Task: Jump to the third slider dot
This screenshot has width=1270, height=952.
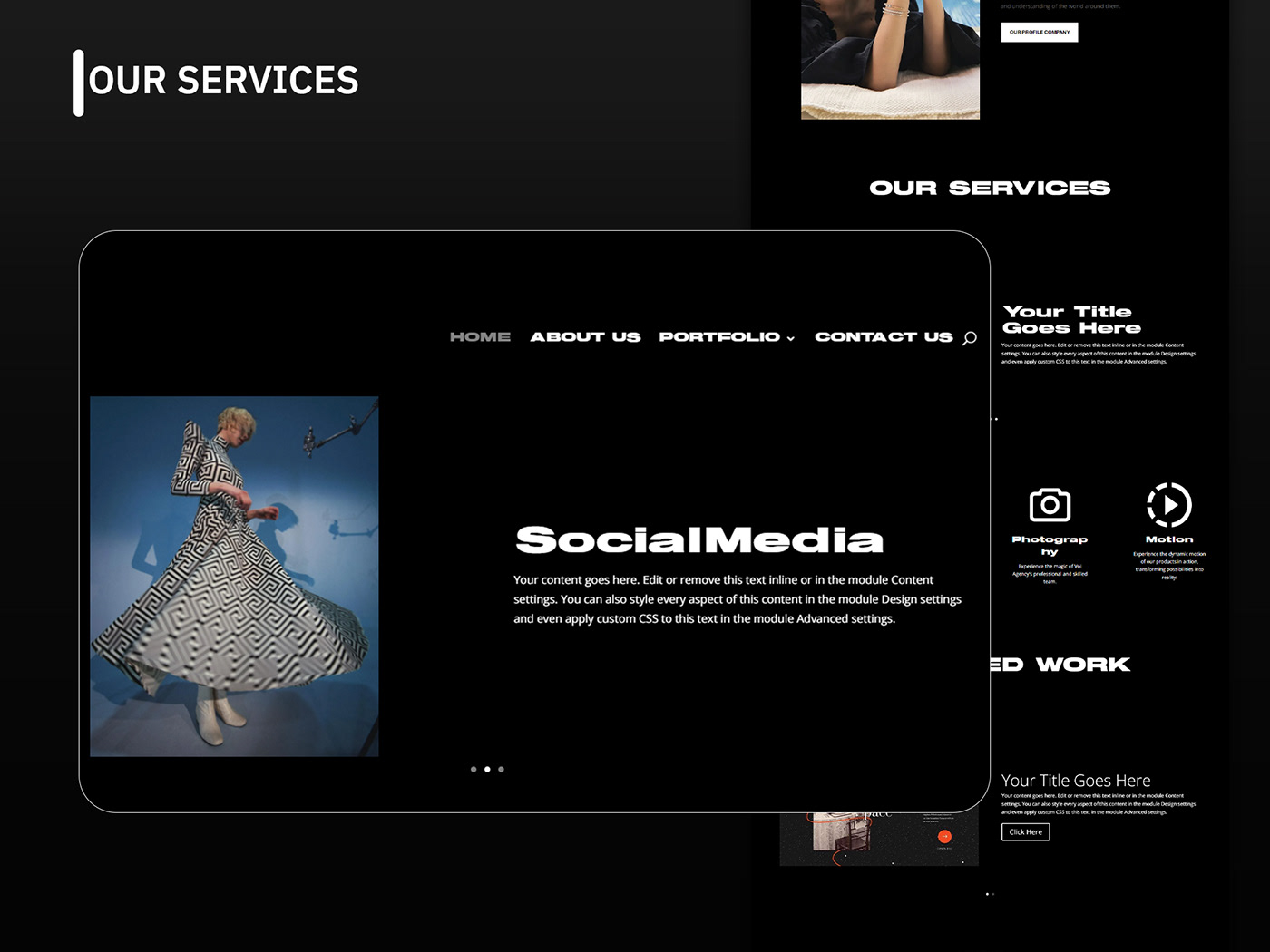Action: (501, 769)
